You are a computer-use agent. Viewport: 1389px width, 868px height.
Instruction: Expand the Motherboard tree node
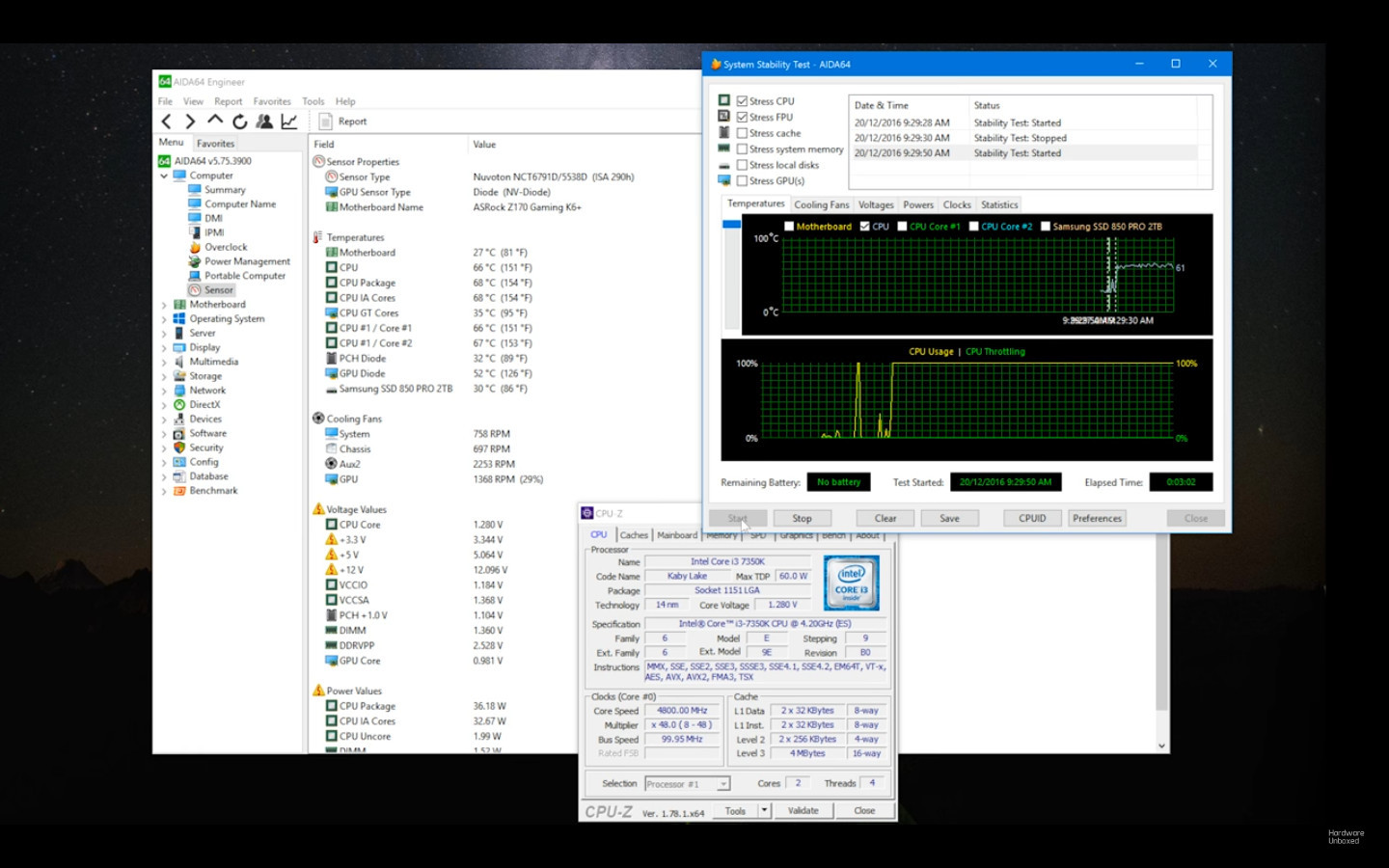click(x=164, y=305)
